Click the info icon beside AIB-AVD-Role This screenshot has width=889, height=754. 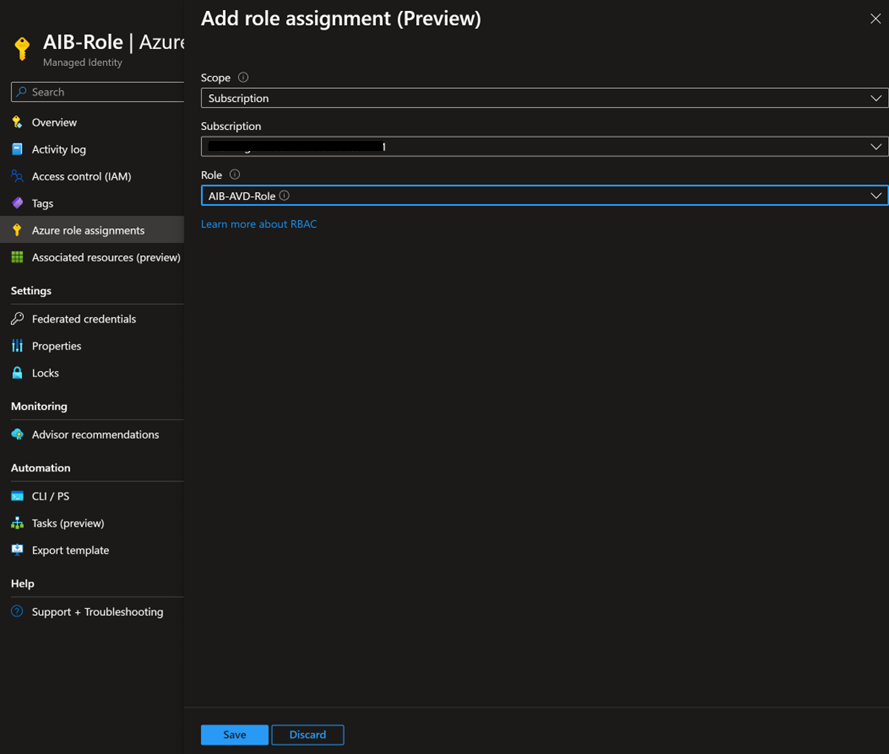click(285, 196)
